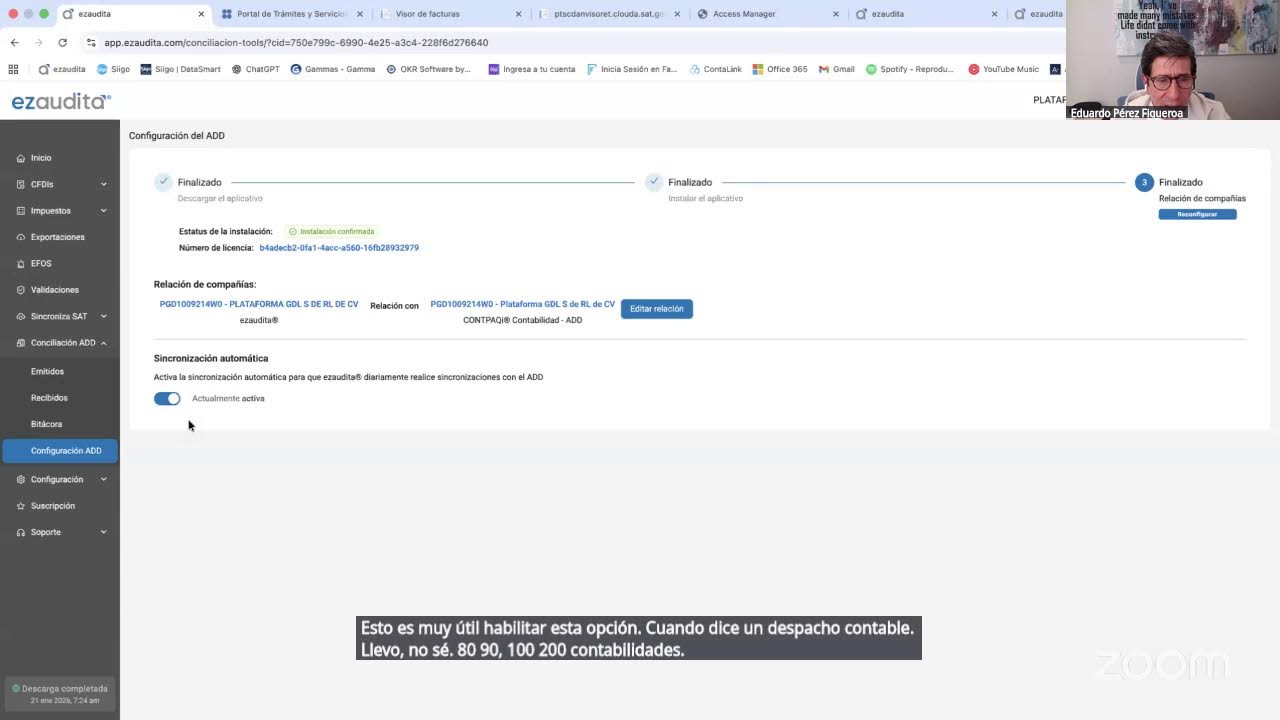This screenshot has width=1280, height=720.
Task: Expand the Sincroniza SAT chevron
Action: [x=104, y=316]
